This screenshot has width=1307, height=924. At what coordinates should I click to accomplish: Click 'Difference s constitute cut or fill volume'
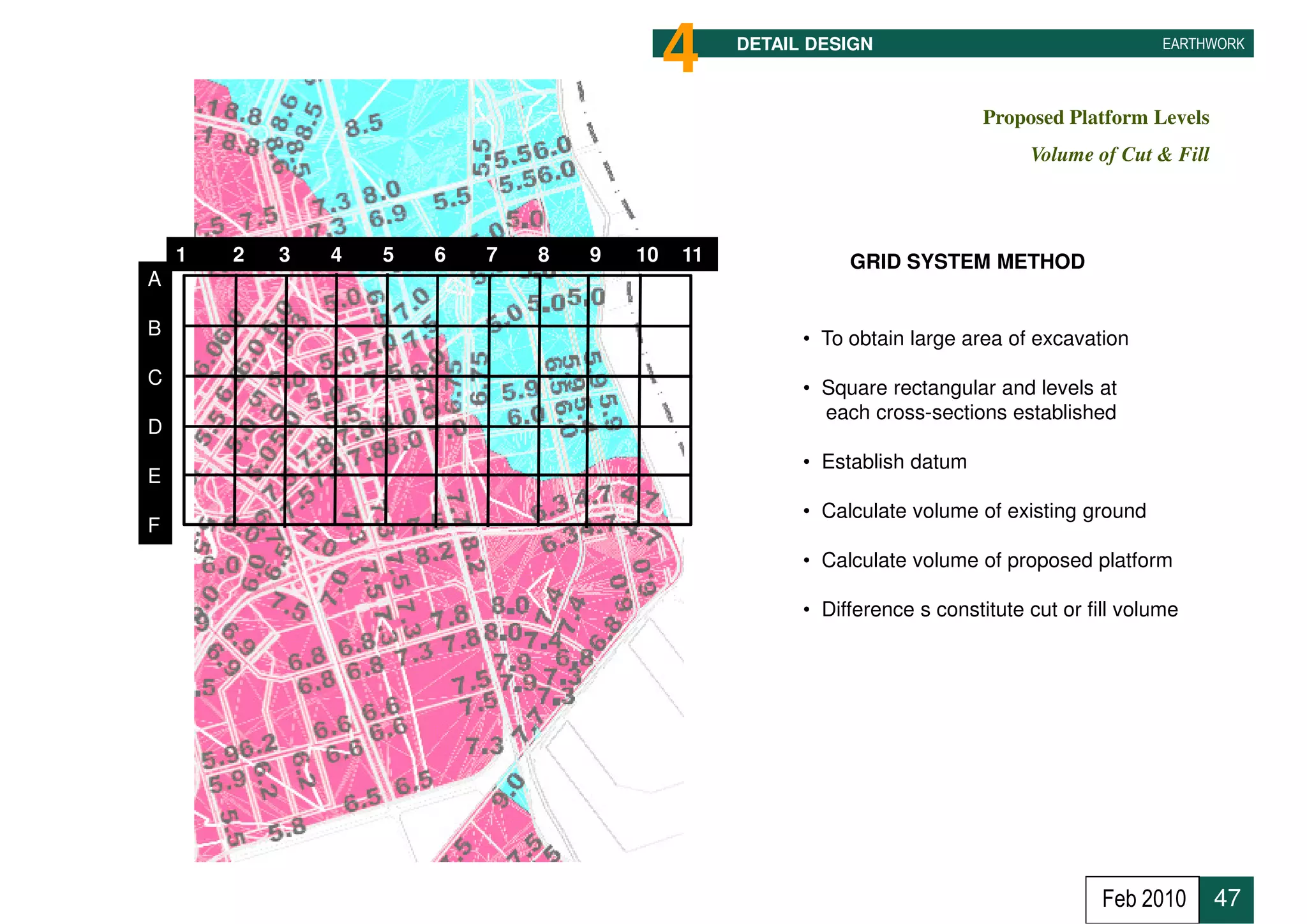tap(999, 609)
